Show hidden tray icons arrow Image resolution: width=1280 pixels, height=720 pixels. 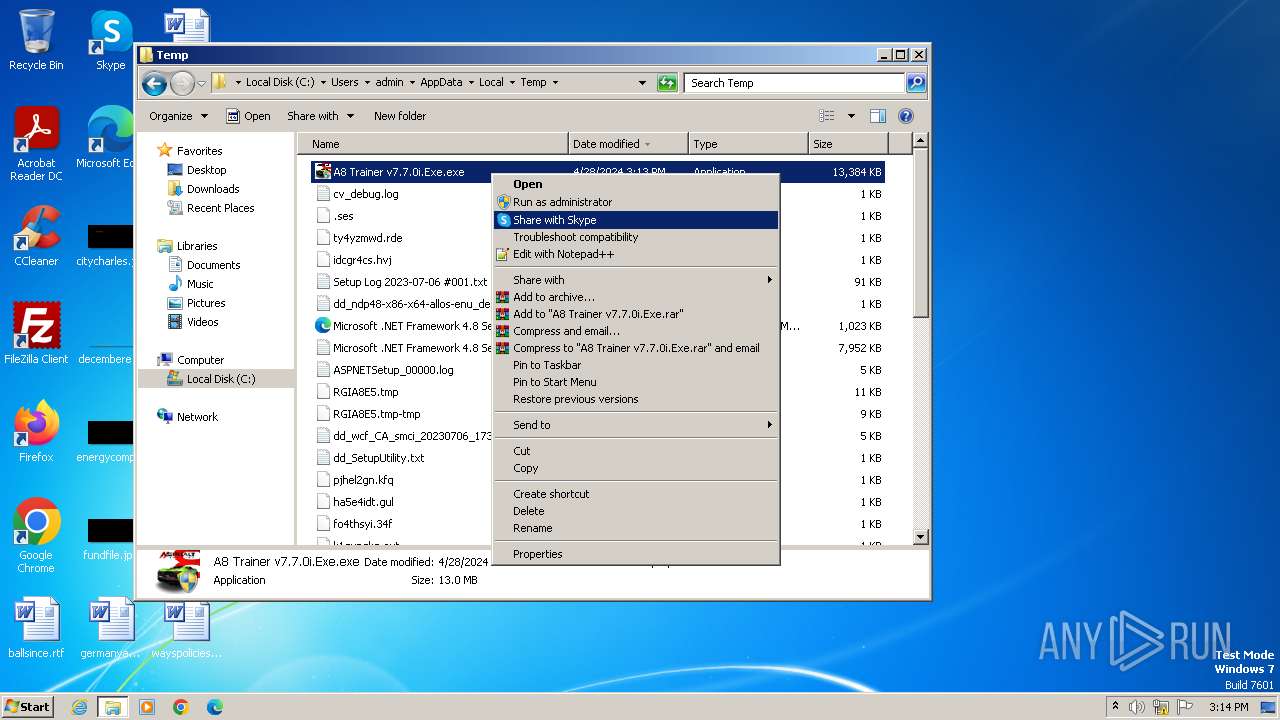(1115, 707)
